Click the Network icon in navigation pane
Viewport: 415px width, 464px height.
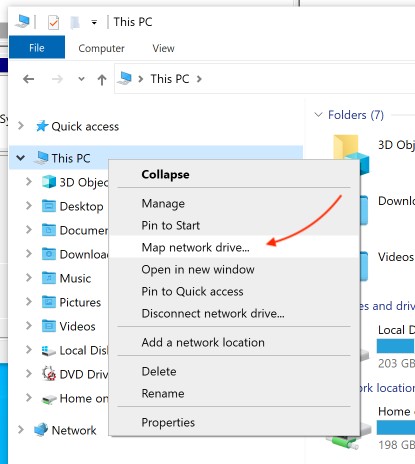pyautogui.click(x=41, y=430)
